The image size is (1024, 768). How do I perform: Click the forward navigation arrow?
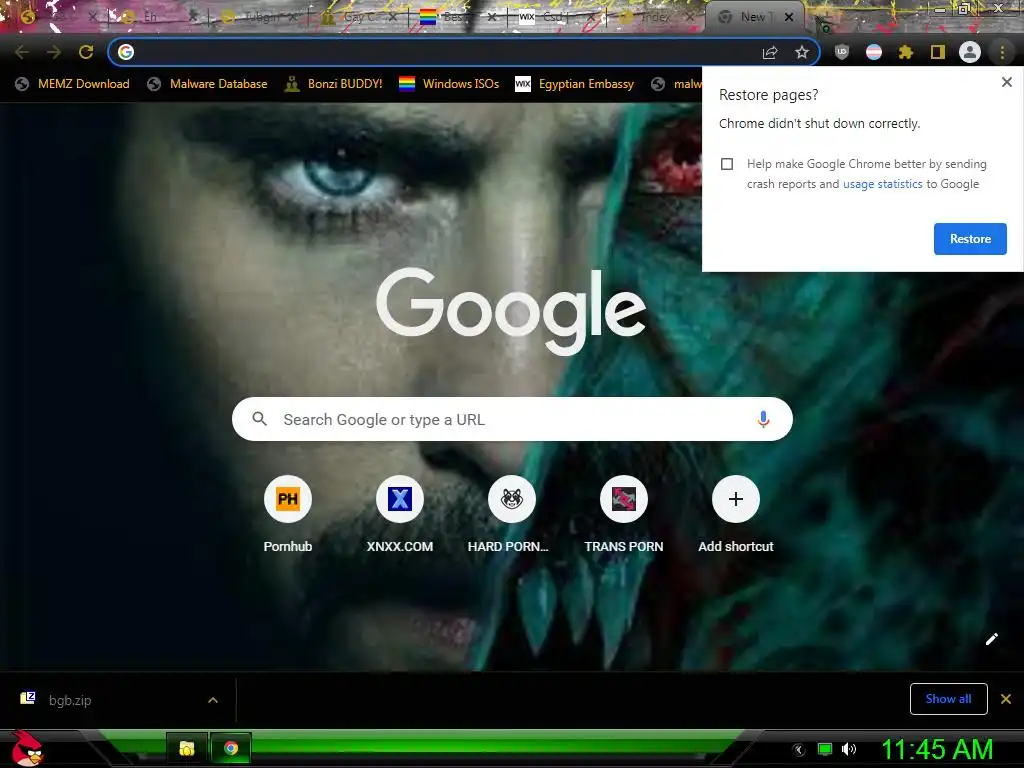tap(54, 52)
